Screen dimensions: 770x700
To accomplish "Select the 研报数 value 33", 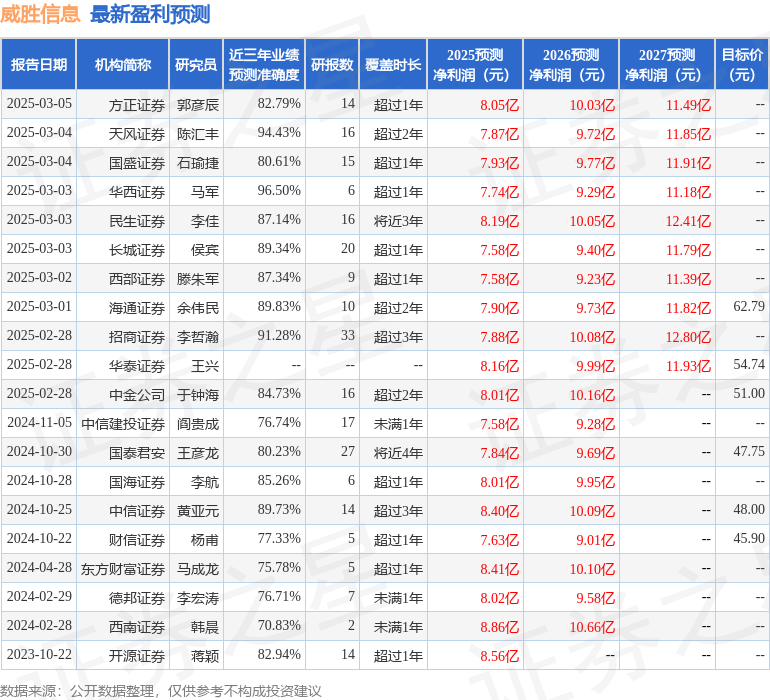I will (x=348, y=336).
